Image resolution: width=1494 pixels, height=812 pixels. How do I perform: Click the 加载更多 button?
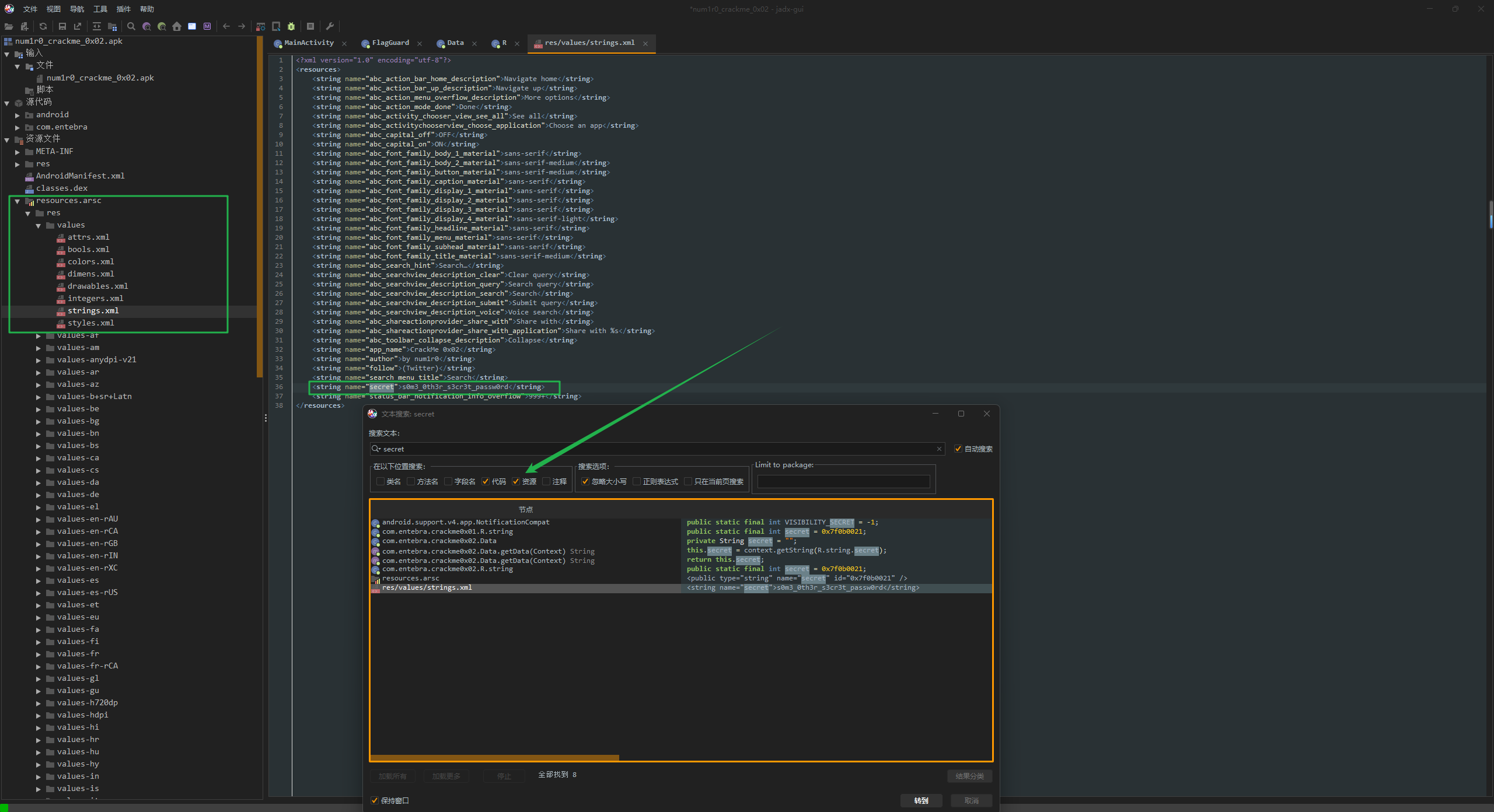click(446, 776)
